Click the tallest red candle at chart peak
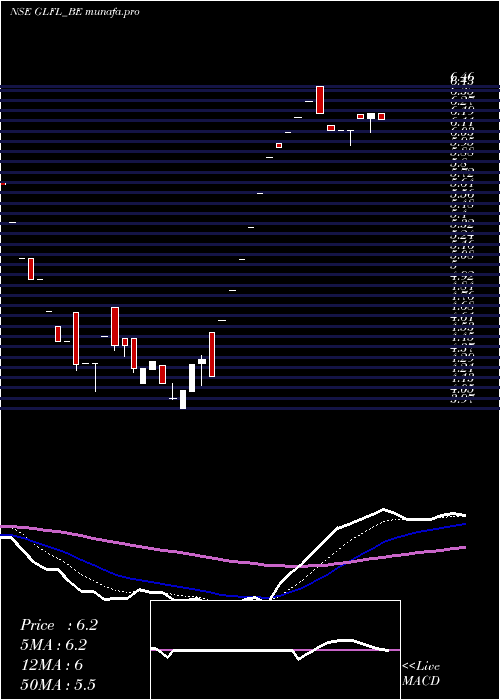The image size is (500, 700). point(320,100)
